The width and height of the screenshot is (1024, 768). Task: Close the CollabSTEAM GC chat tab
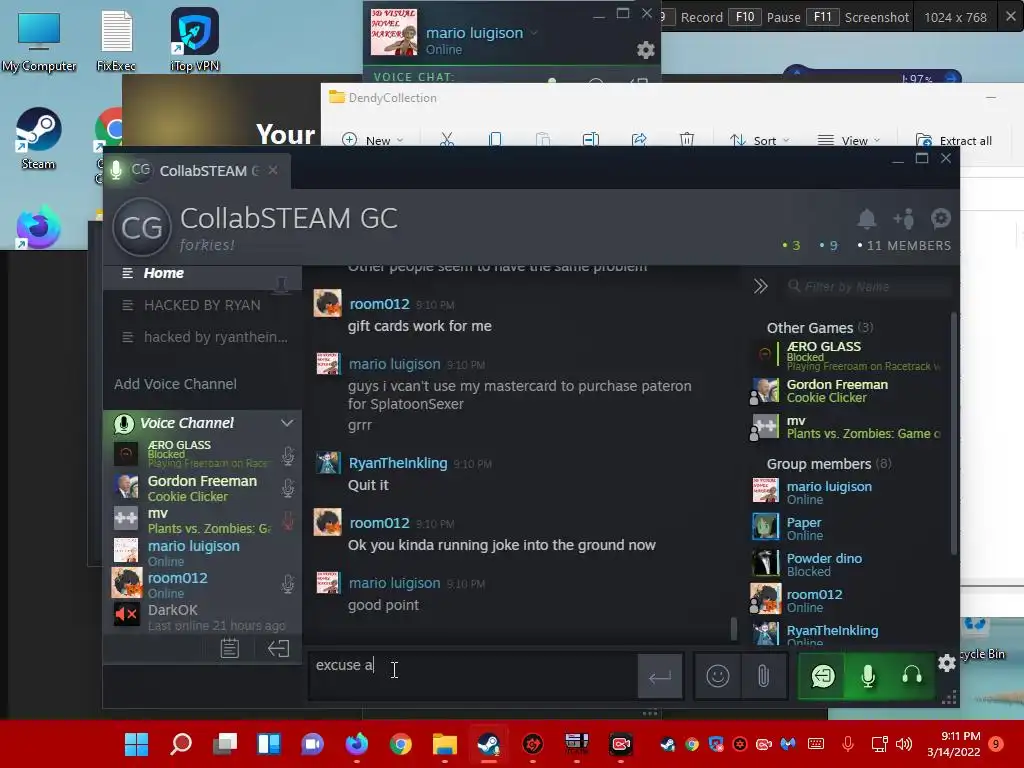point(273,170)
